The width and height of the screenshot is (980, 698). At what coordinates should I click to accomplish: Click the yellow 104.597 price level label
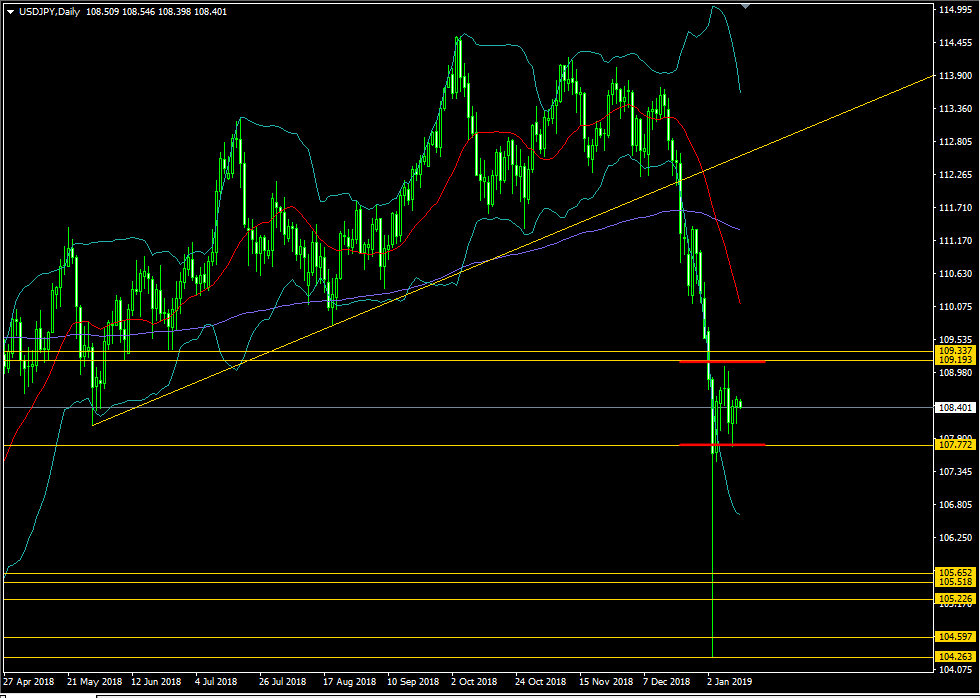coord(955,637)
